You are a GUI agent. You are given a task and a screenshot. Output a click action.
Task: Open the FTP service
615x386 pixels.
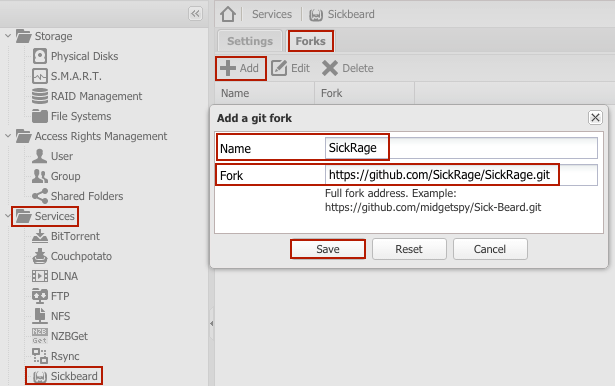[51, 296]
